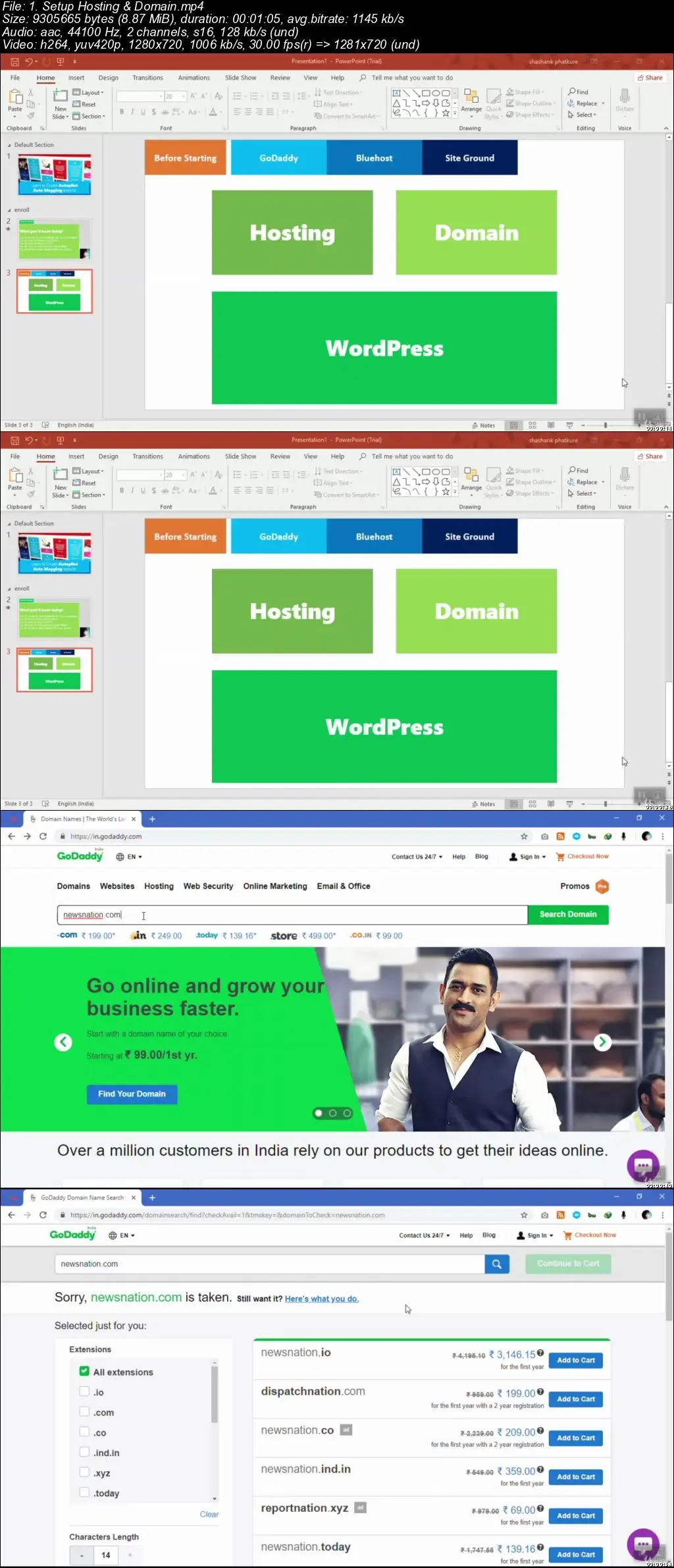Select the .ind.in extension checkbox

click(84, 1452)
